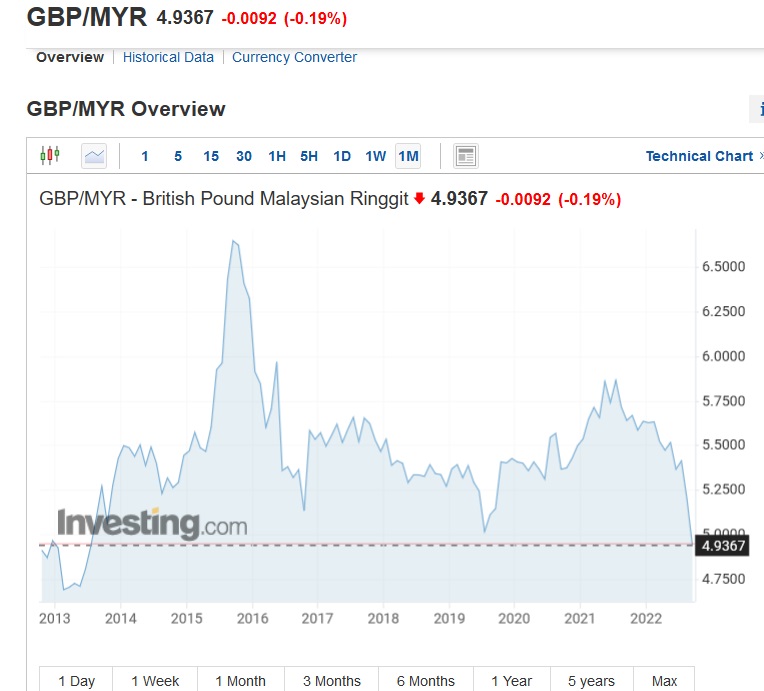Pick the 1W chart interval
Screen dimensions: 764x691
[x=375, y=156]
